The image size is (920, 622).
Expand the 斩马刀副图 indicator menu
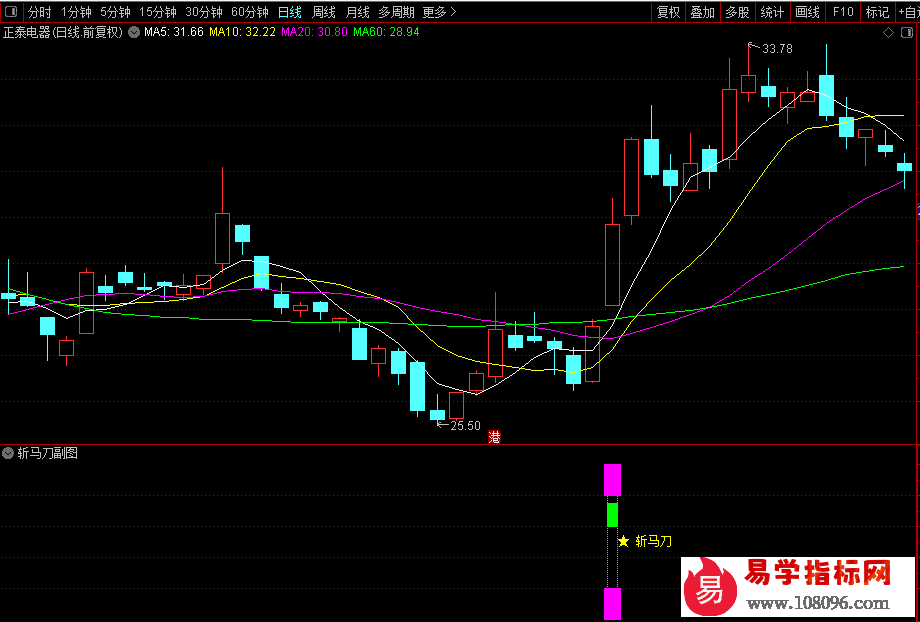[x=9, y=453]
